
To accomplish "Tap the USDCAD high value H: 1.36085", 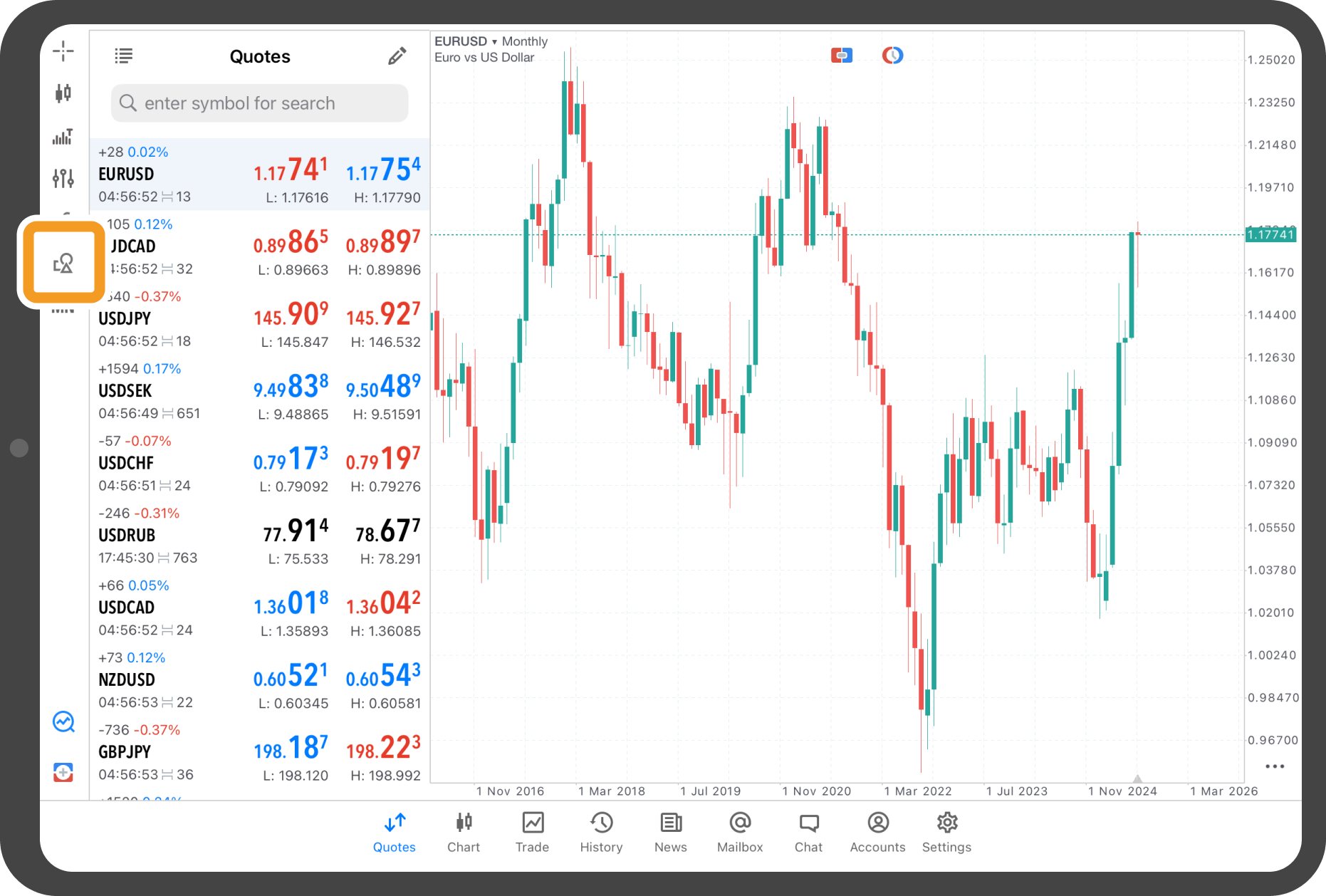I will tap(385, 631).
